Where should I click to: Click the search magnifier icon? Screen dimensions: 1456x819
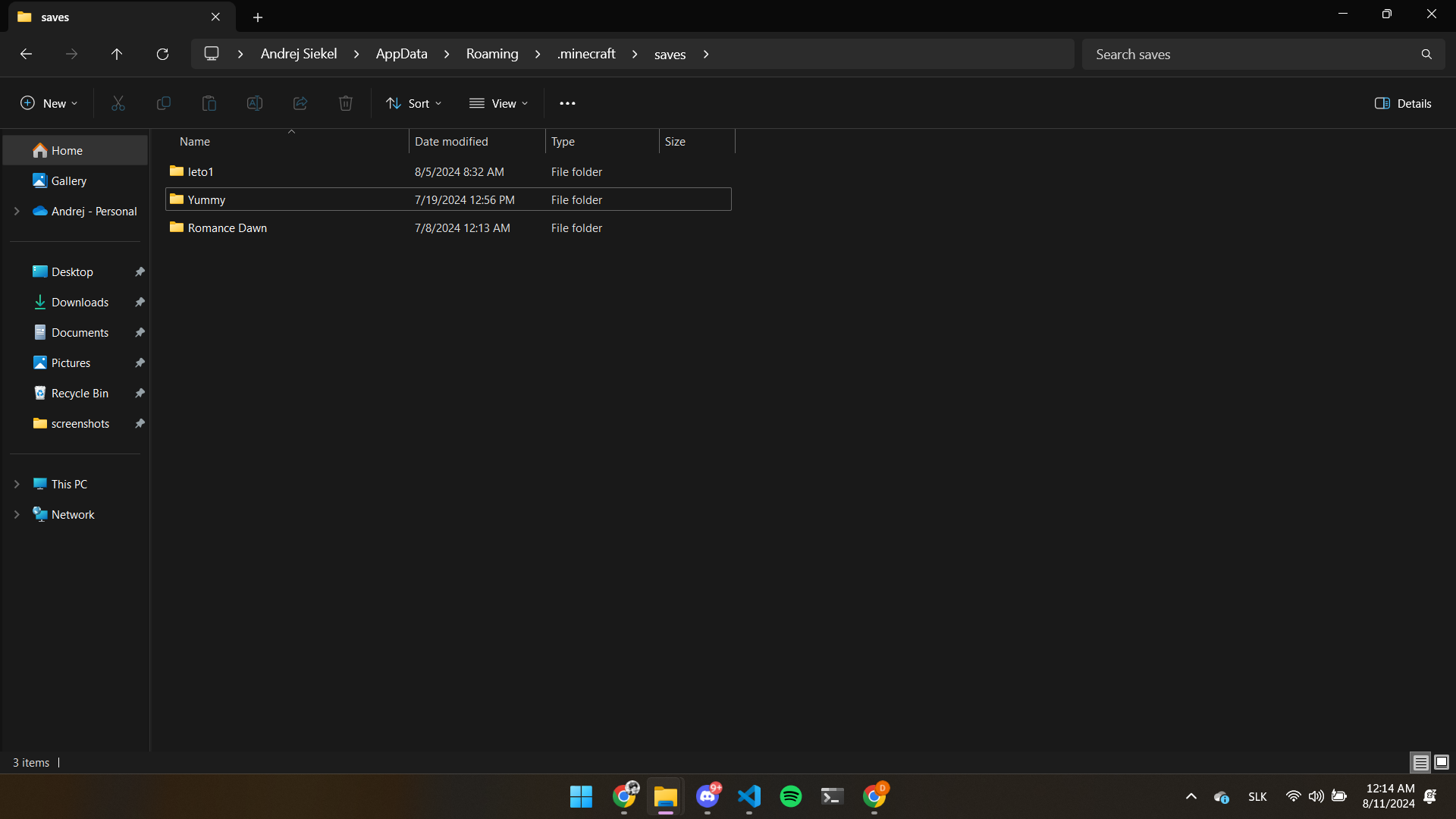1426,54
